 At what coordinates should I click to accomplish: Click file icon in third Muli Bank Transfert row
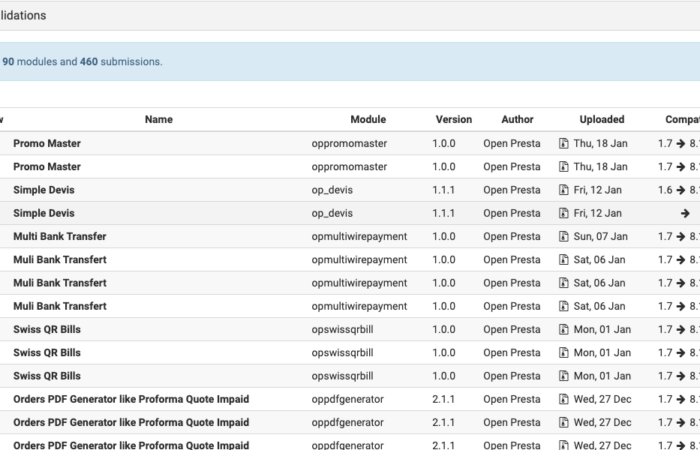tap(564, 306)
